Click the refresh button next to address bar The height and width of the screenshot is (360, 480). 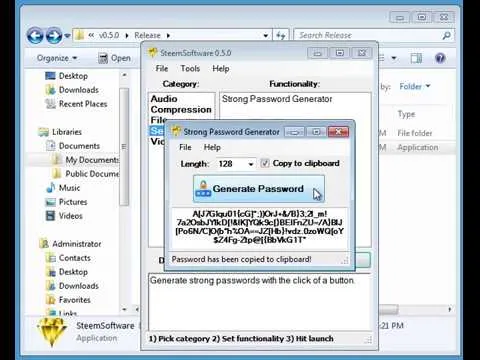click(x=281, y=35)
